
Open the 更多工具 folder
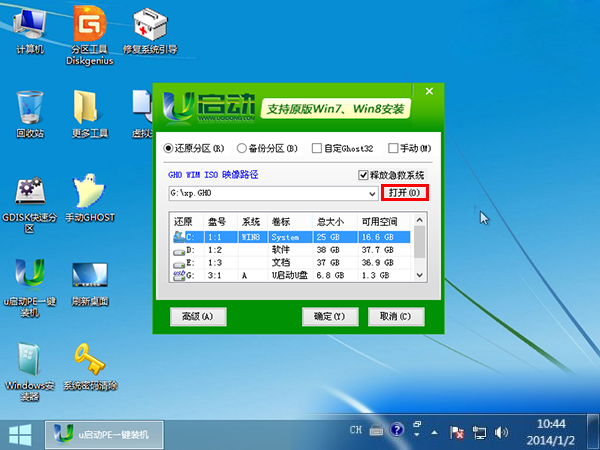point(90,114)
